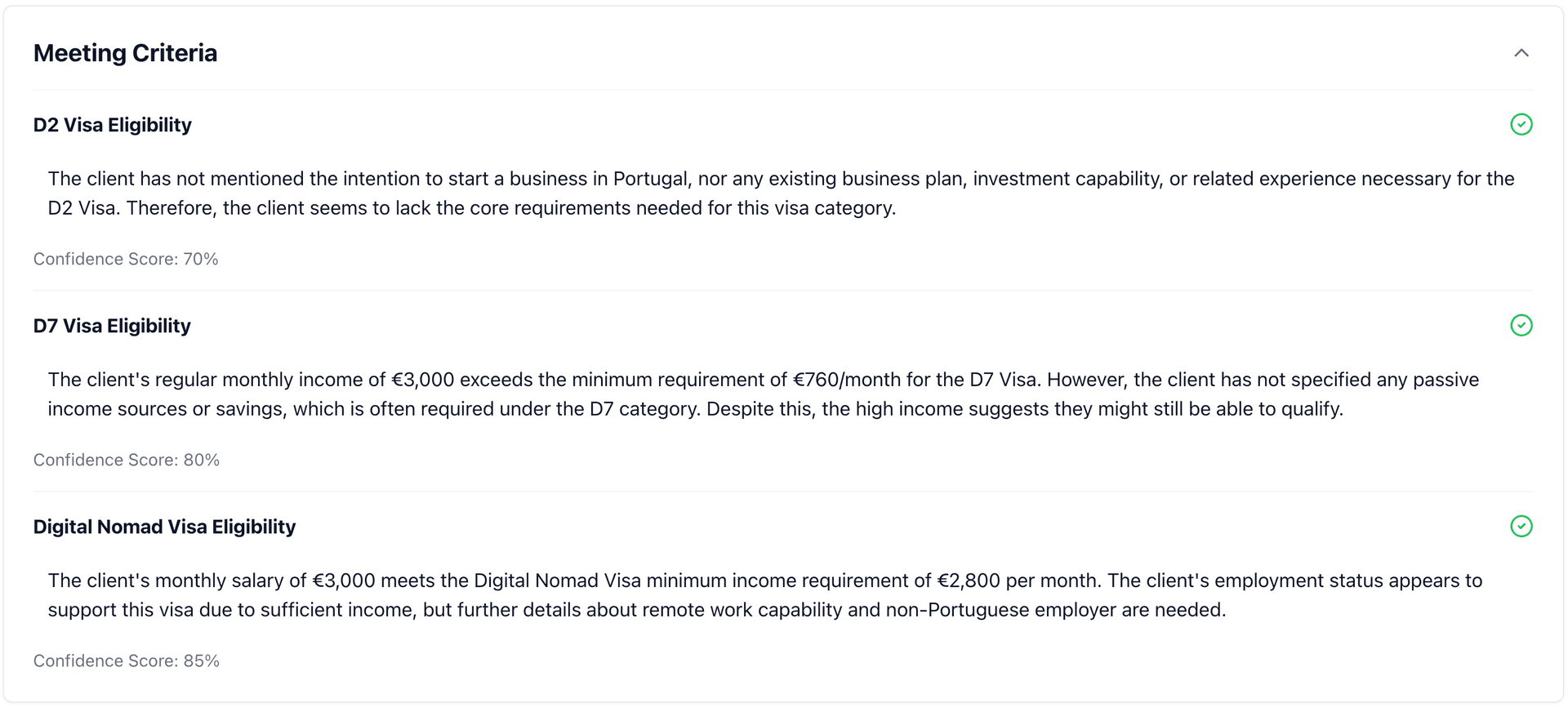1568x707 pixels.
Task: Click the Digital Nomad Visa green check icon
Action: (1521, 526)
